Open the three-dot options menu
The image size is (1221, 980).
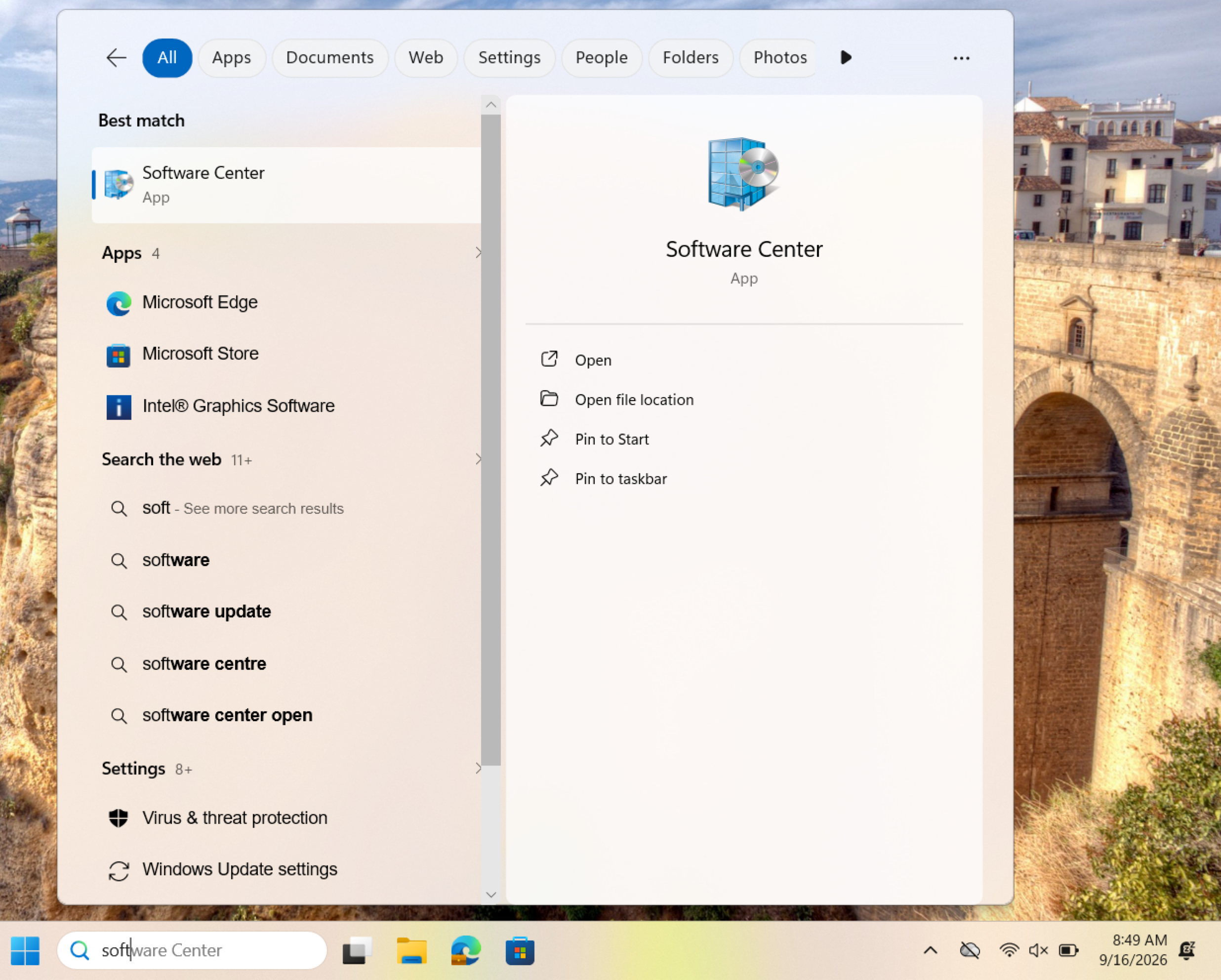pyautogui.click(x=961, y=58)
